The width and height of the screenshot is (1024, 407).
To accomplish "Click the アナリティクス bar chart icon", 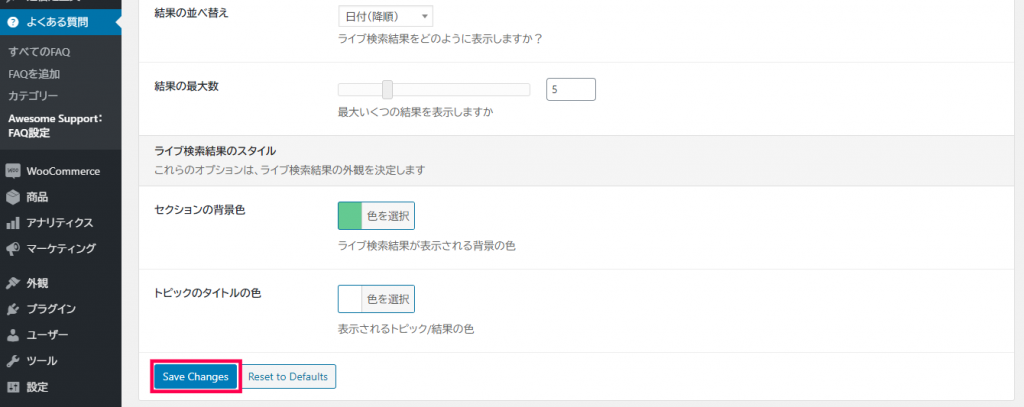I will [x=13, y=223].
